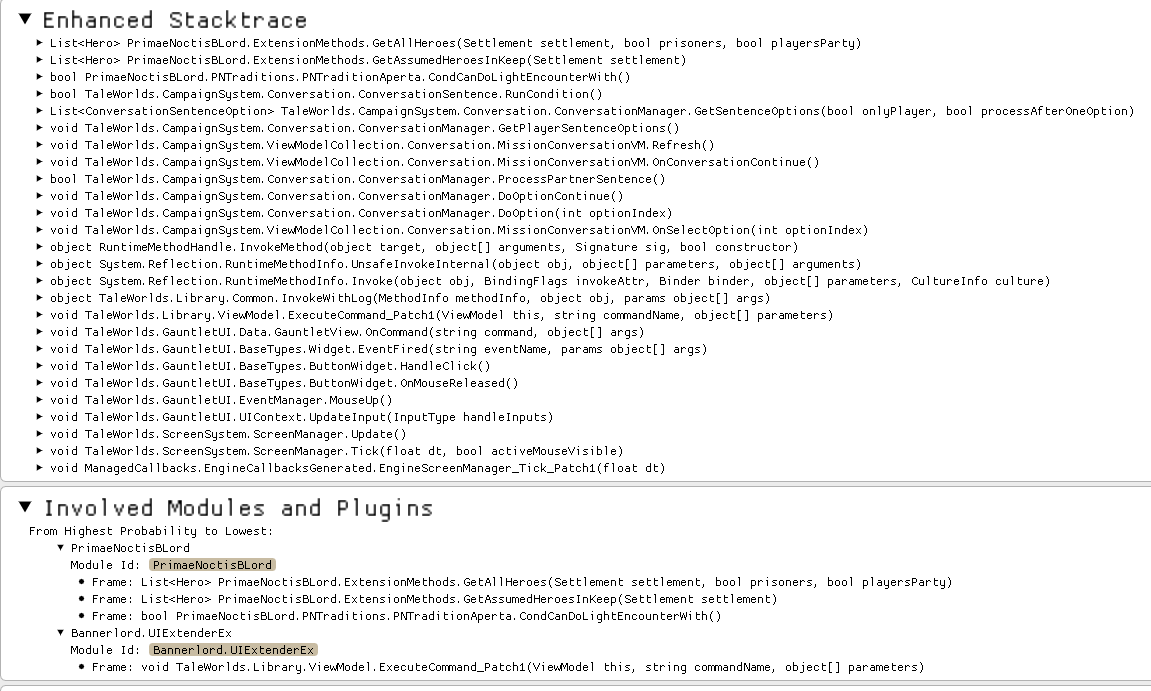This screenshot has height=691, width=1151.
Task: Open the Bannerlord.UIExtenderEx module id link
Action: [x=233, y=650]
